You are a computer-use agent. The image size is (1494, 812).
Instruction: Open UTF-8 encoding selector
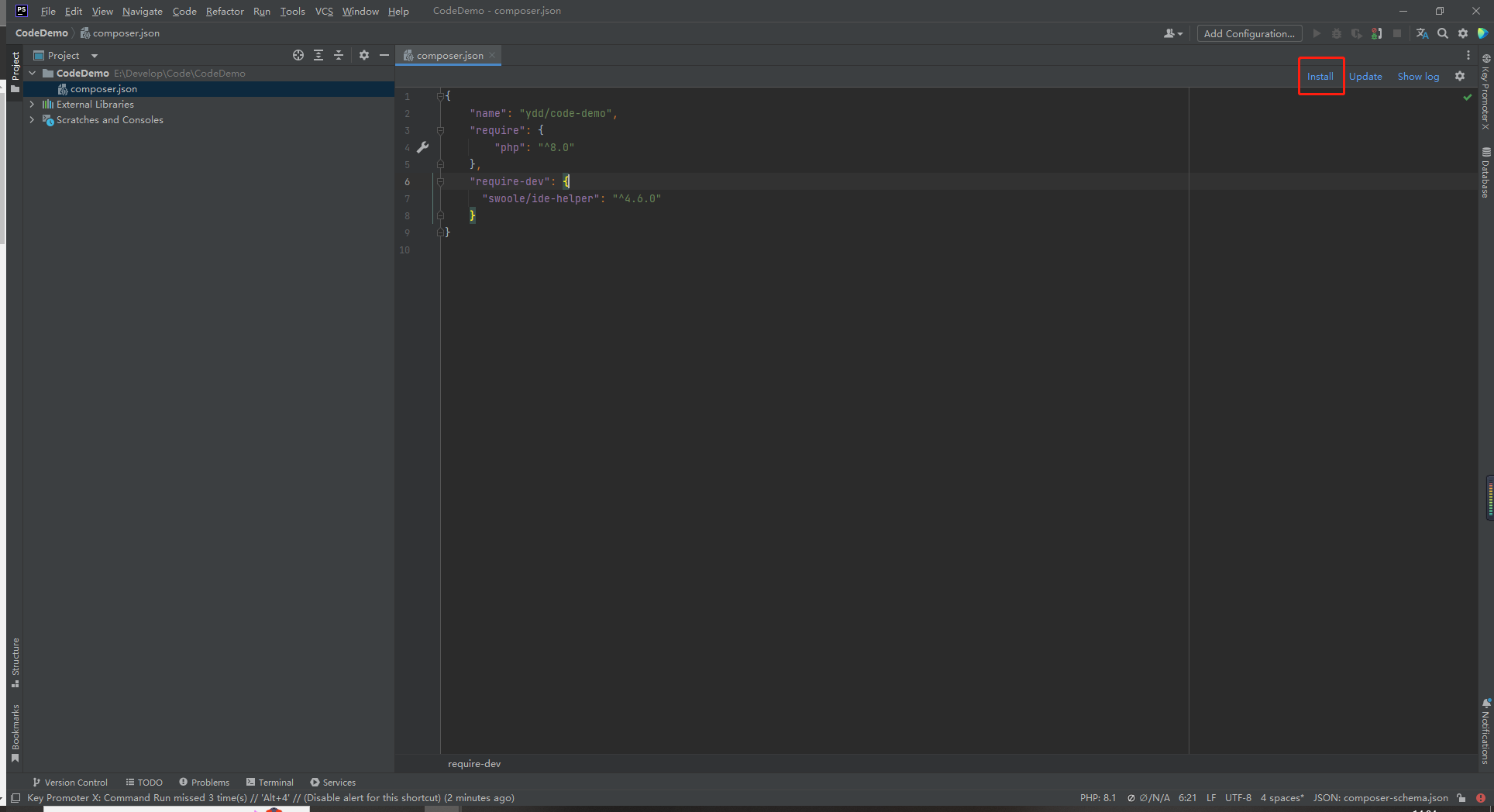[x=1238, y=798]
